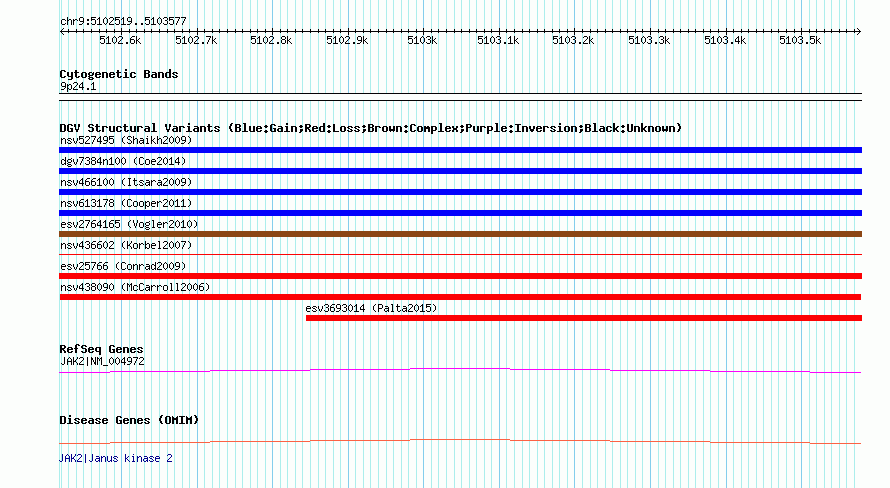Open the nsv613178 (Cooper2011) variant bar
The width and height of the screenshot is (890, 488).
(460, 213)
